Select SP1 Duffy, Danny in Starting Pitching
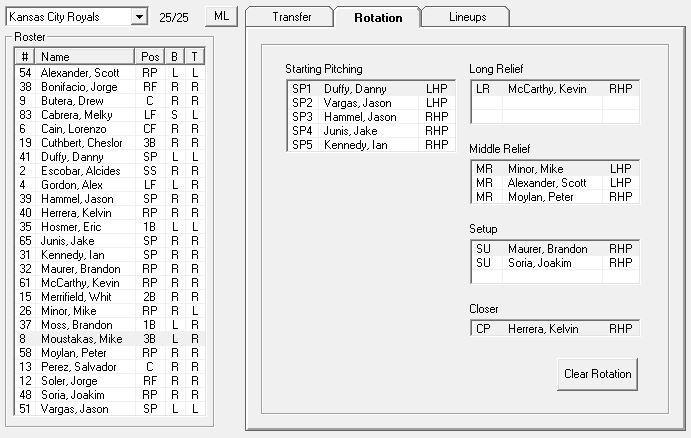The height and width of the screenshot is (438, 691). pos(371,89)
